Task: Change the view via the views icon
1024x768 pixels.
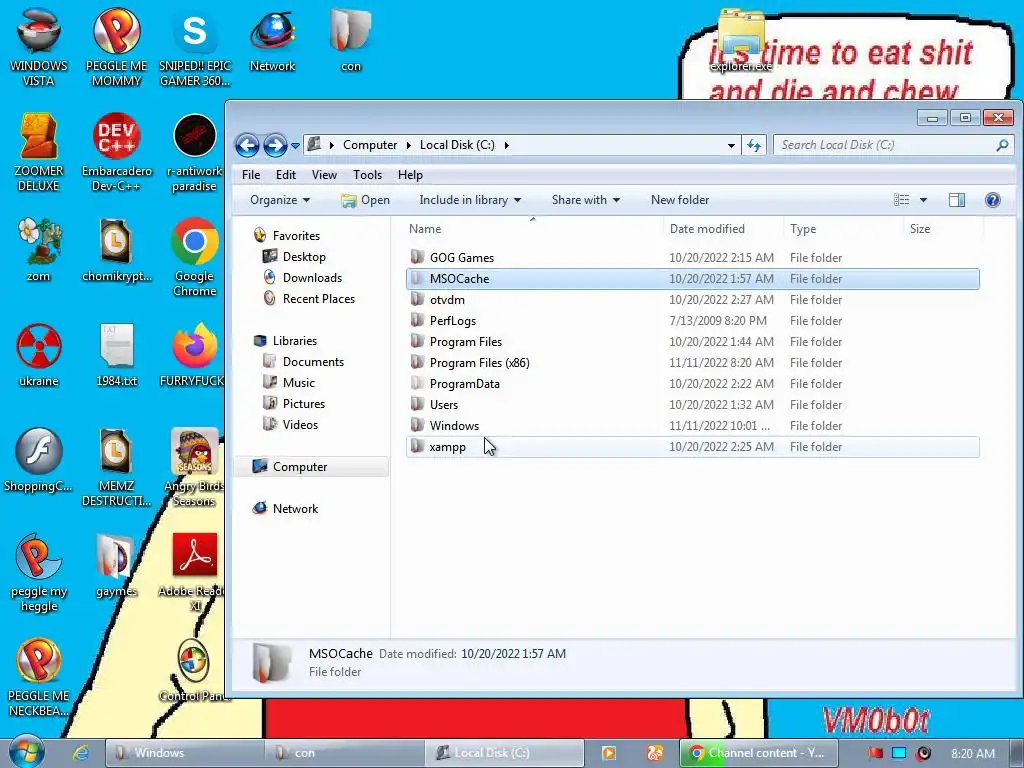Action: click(x=901, y=200)
